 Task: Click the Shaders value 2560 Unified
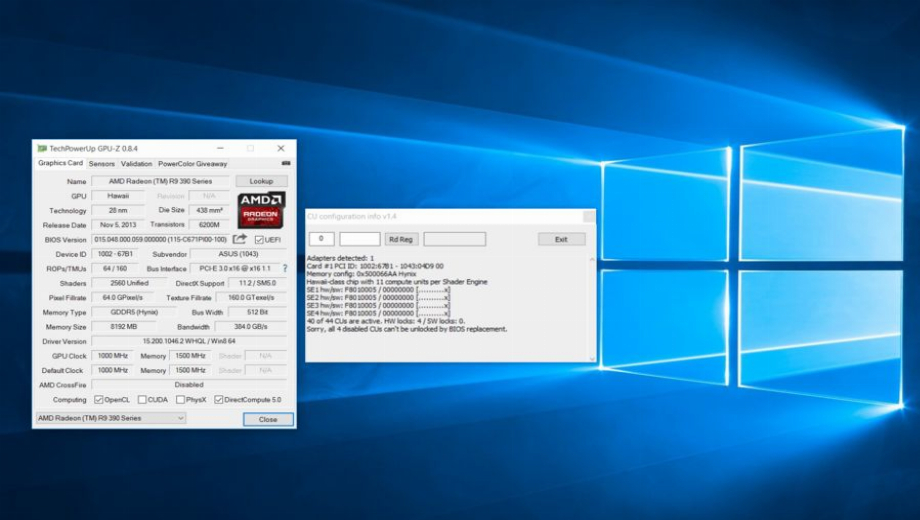click(129, 283)
